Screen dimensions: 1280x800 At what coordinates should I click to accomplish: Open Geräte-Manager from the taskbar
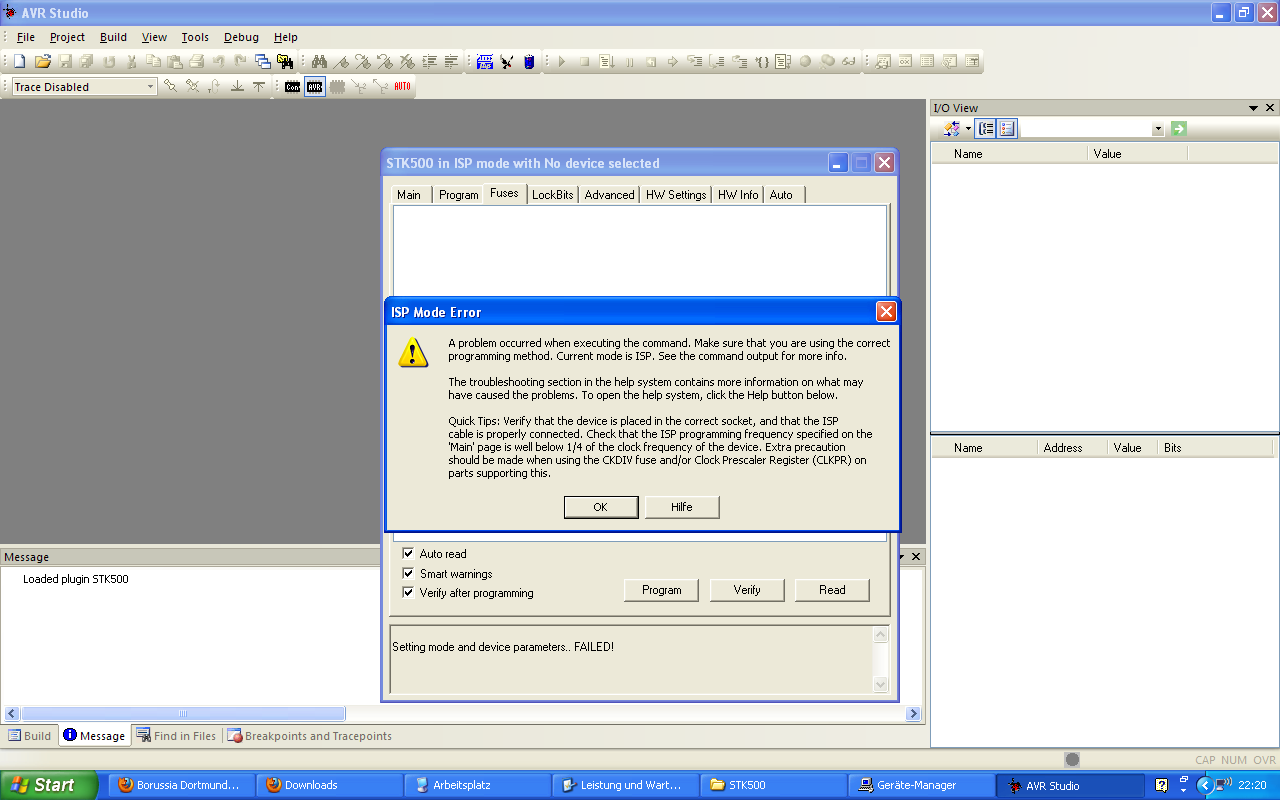[x=920, y=785]
